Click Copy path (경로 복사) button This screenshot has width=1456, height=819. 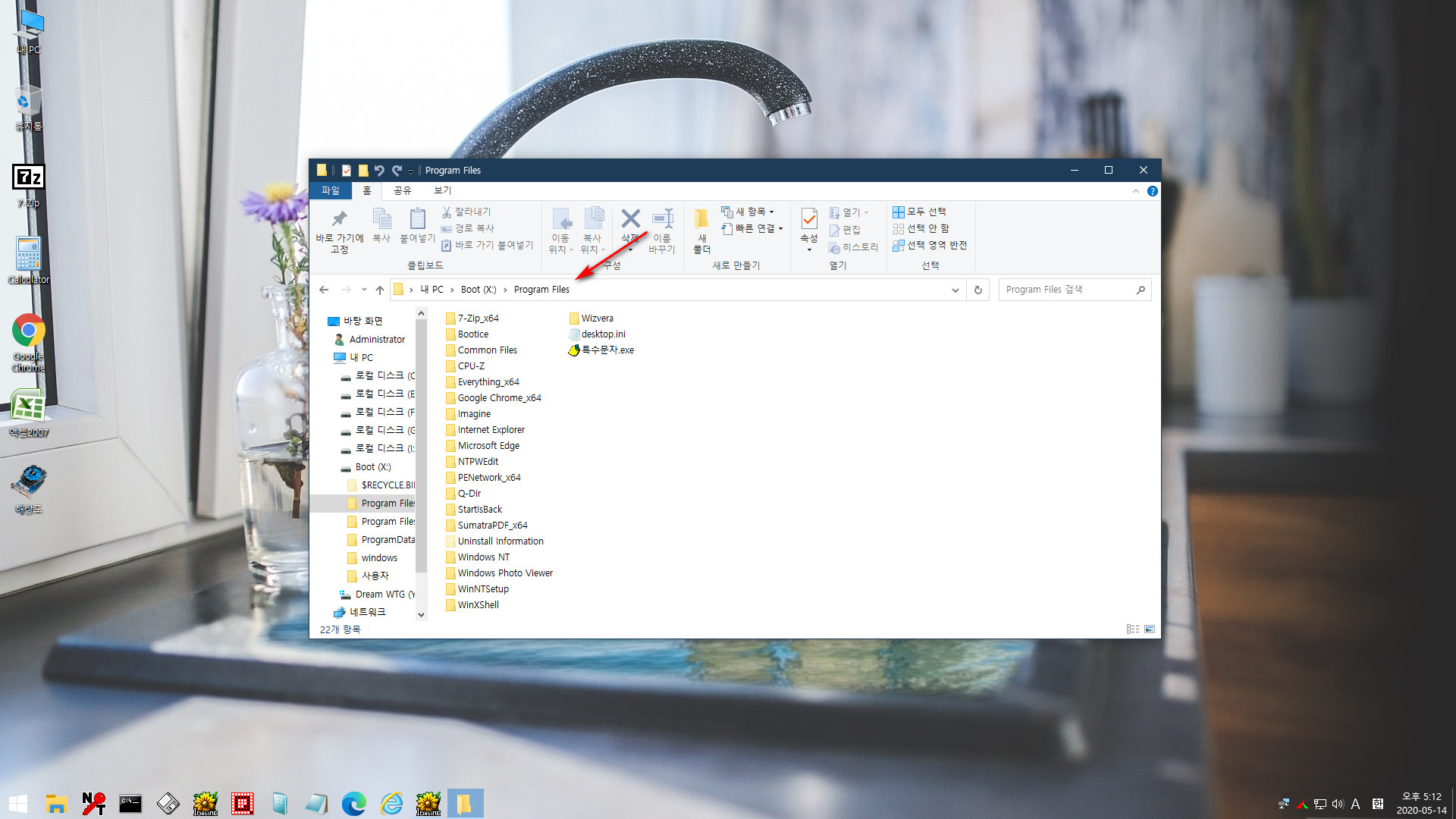[x=468, y=228]
